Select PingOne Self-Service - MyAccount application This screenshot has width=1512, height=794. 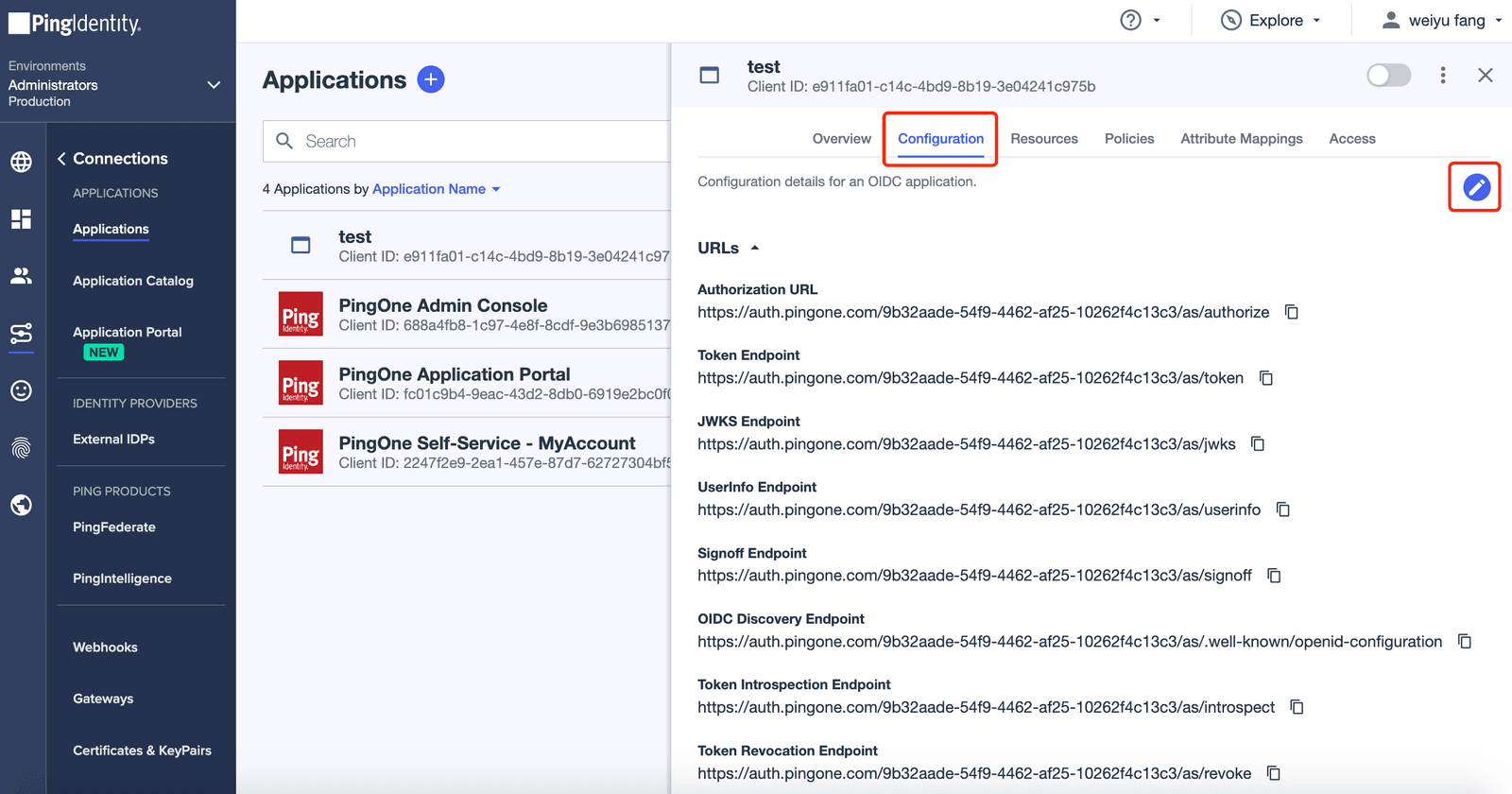[467, 452]
